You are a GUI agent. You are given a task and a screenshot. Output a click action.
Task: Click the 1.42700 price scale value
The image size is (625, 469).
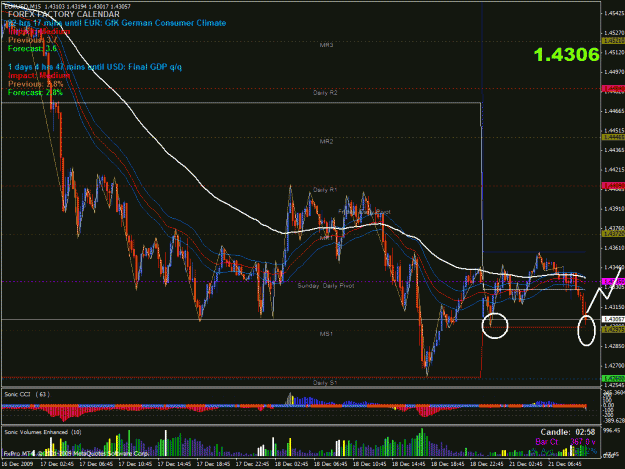pos(614,365)
